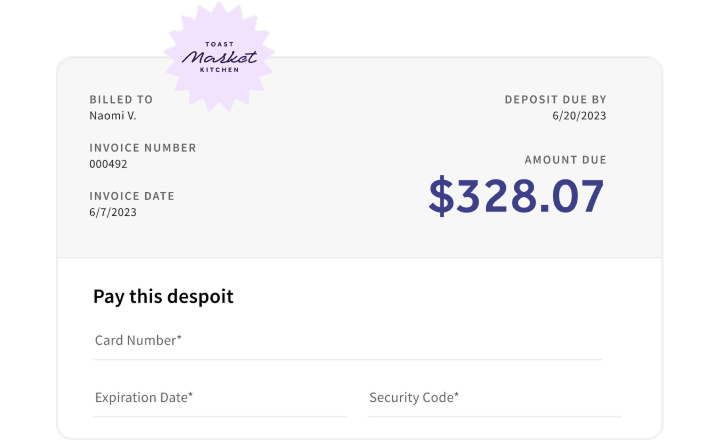Click the Deposit Due By label
This screenshot has width=720, height=440.
[556, 100]
